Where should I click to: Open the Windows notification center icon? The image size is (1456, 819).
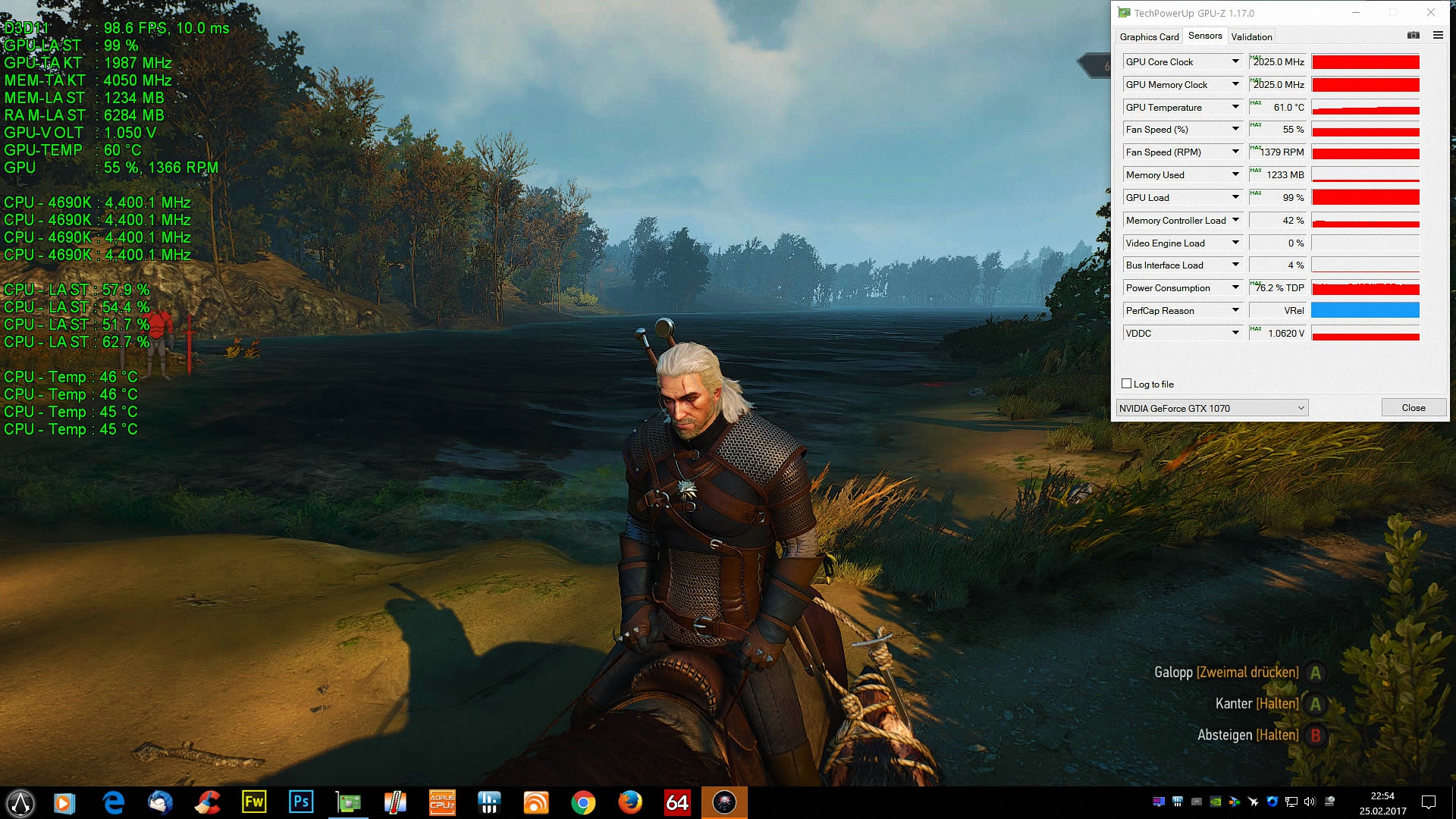(1429, 802)
